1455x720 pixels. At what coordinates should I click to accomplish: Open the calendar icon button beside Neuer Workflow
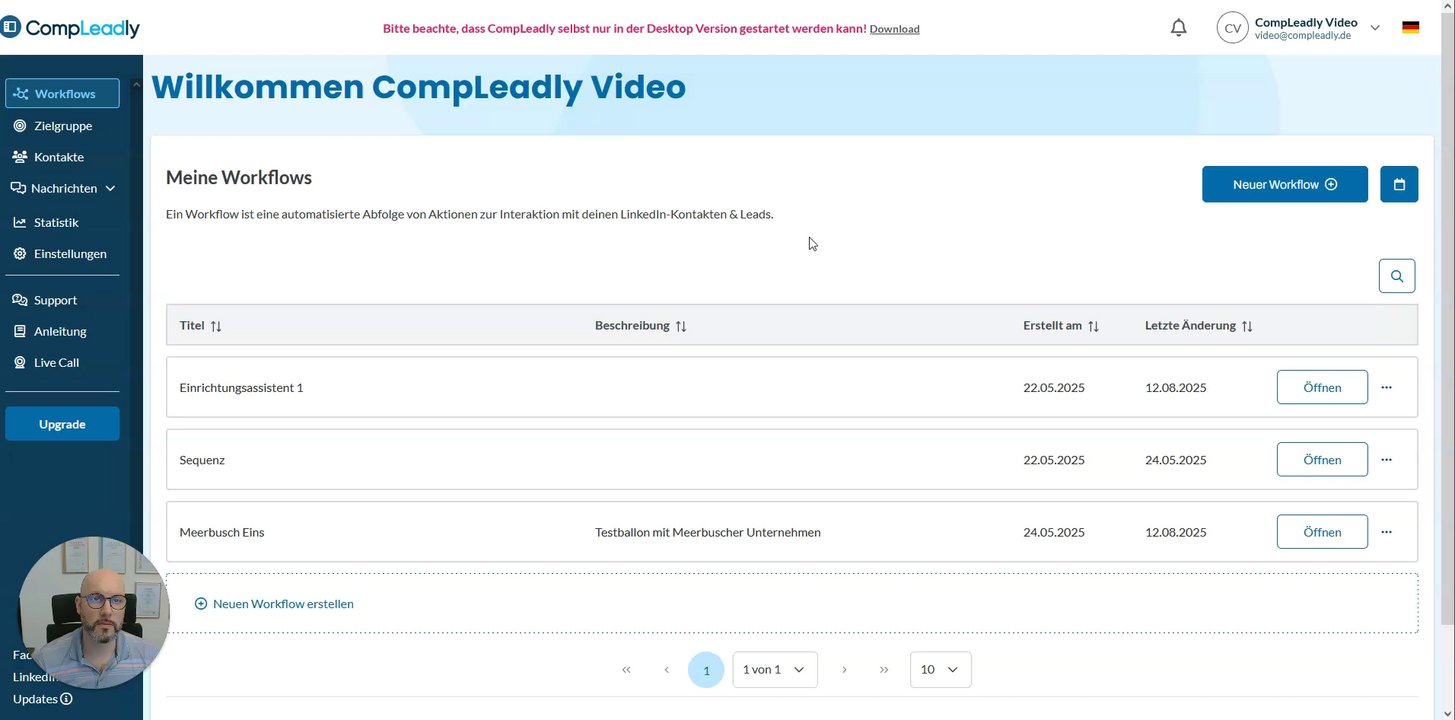coord(1399,184)
